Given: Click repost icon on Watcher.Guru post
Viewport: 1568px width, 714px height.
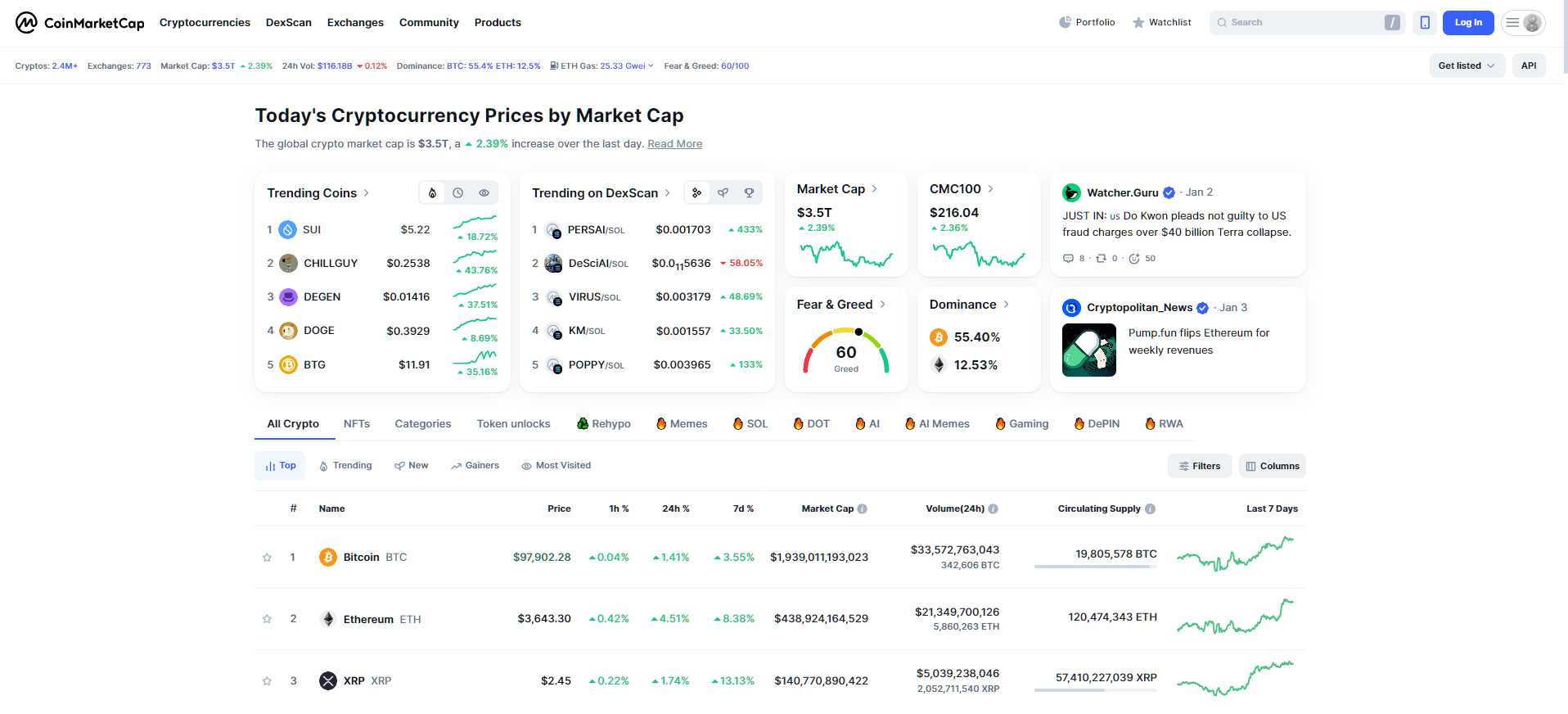Looking at the screenshot, I should click(x=1101, y=259).
